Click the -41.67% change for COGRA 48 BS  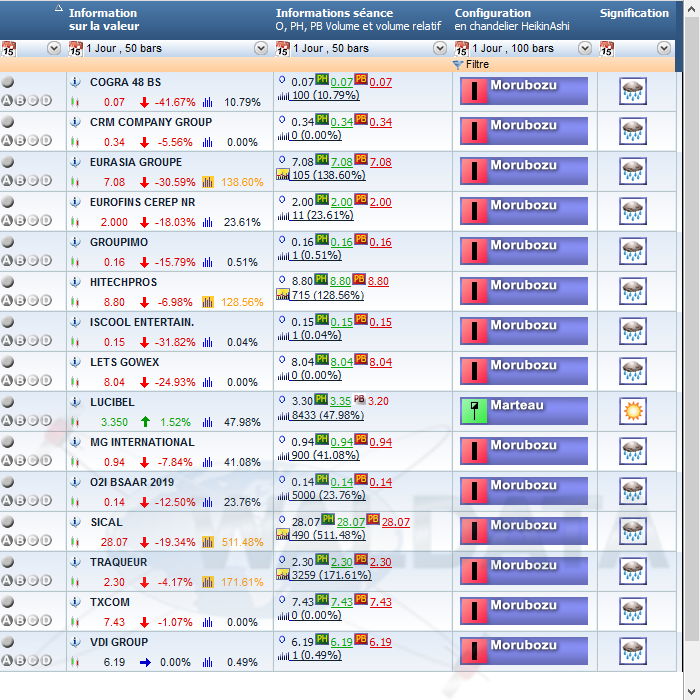[175, 103]
